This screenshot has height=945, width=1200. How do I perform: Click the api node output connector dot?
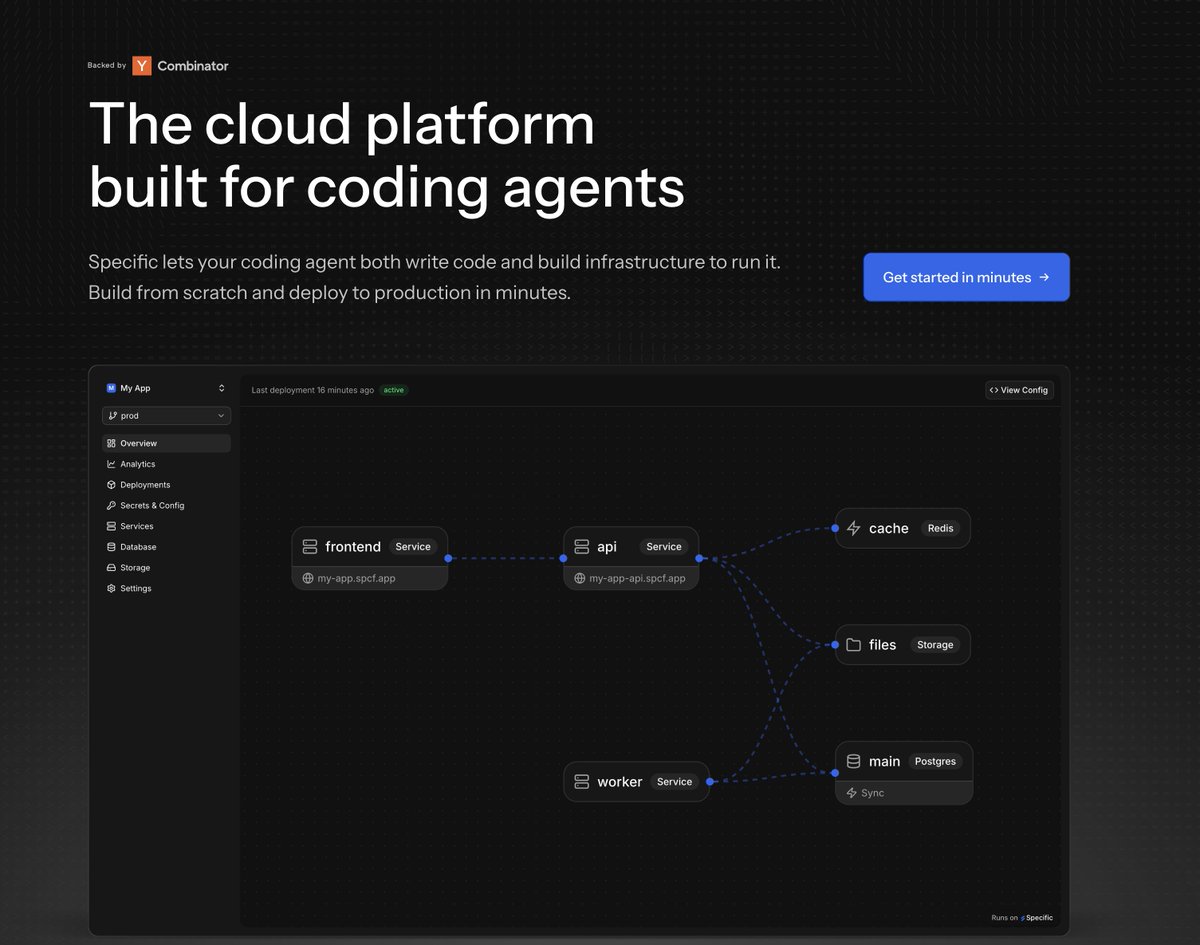pos(699,558)
